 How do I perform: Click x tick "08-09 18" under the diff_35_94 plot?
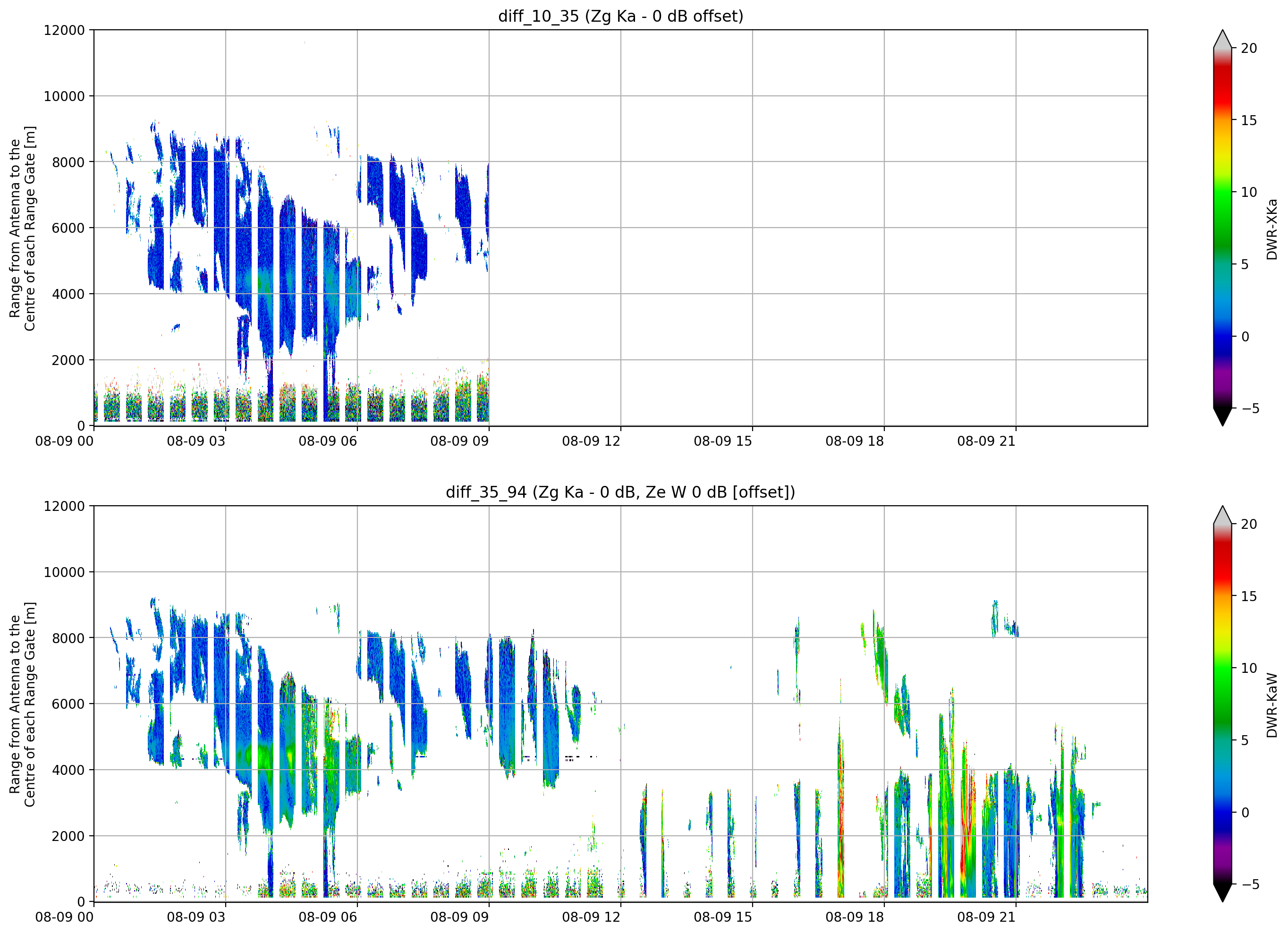(x=855, y=917)
